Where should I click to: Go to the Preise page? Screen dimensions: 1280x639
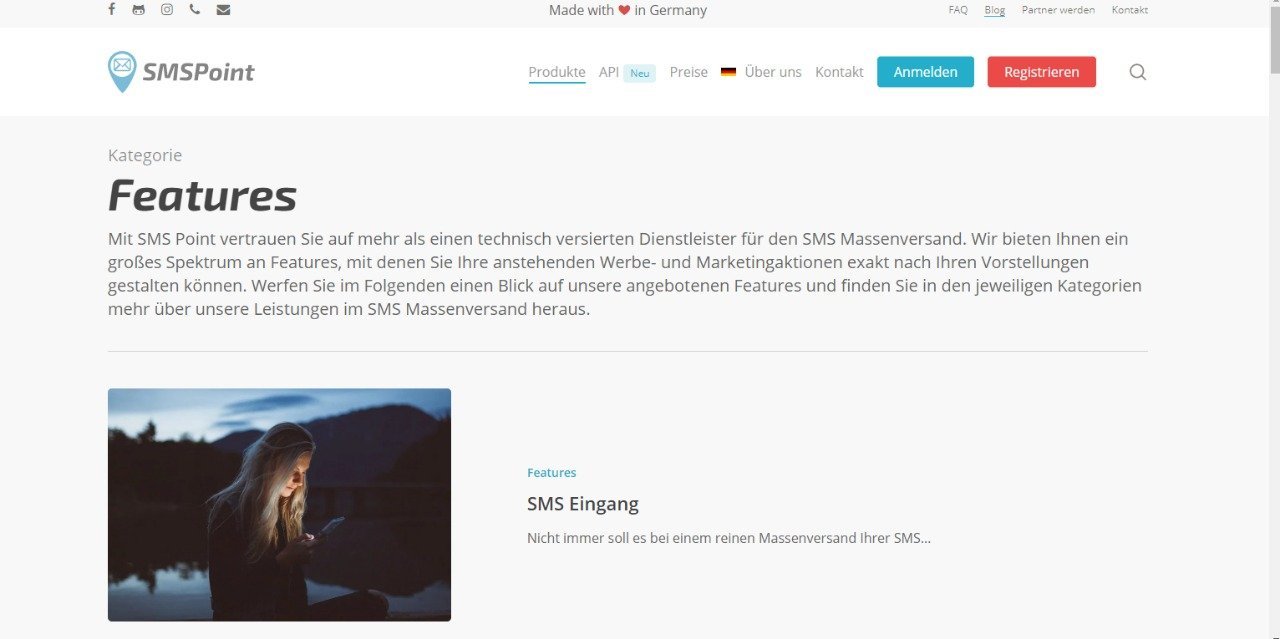(688, 72)
